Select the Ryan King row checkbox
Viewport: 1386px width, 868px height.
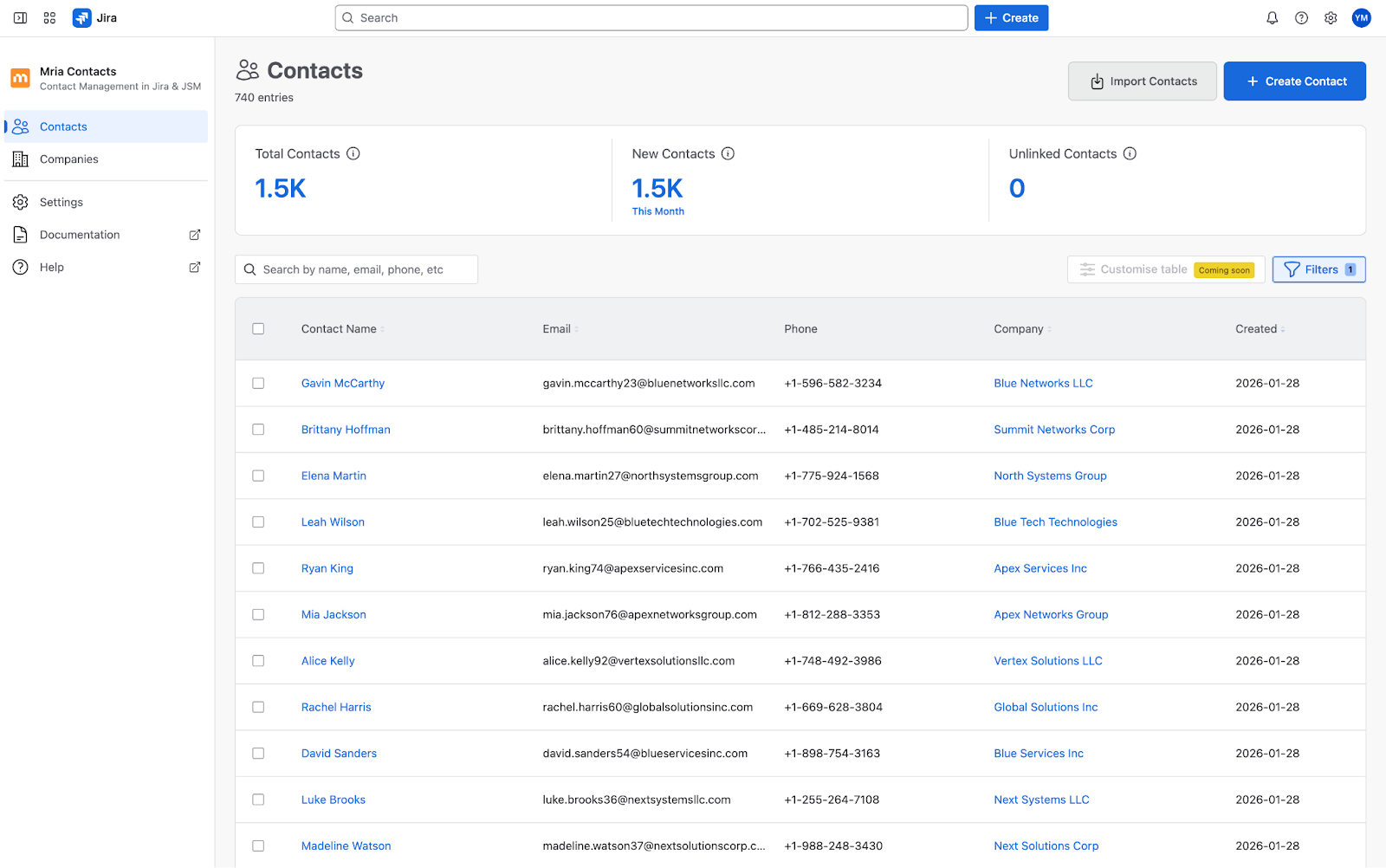pos(258,568)
